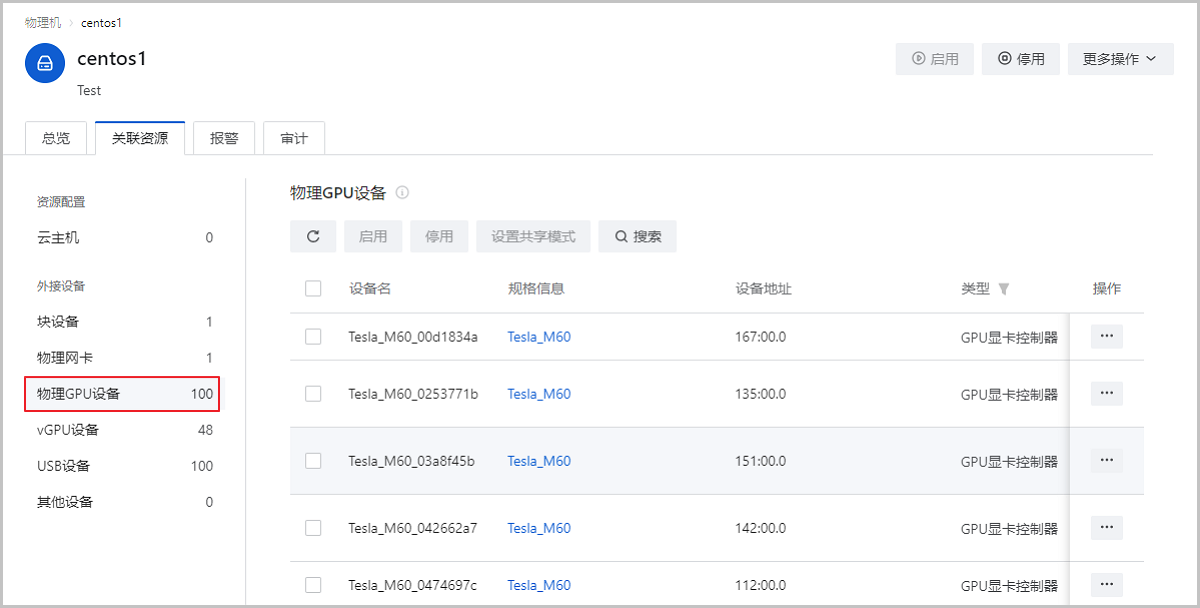Viewport: 1200px width, 608px height.
Task: Refresh the physical GPU device list
Action: (313, 236)
